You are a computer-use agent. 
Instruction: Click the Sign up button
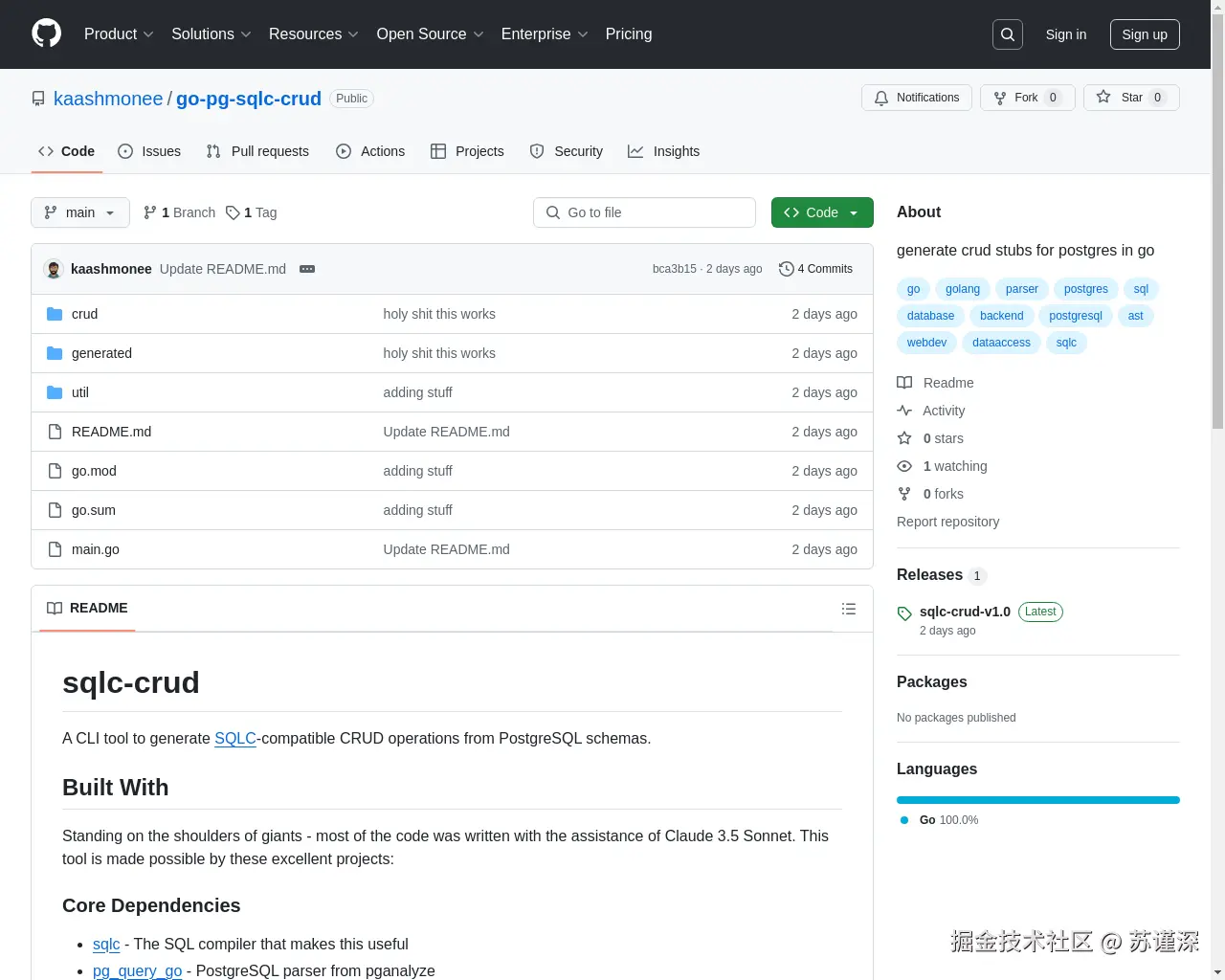(1145, 33)
